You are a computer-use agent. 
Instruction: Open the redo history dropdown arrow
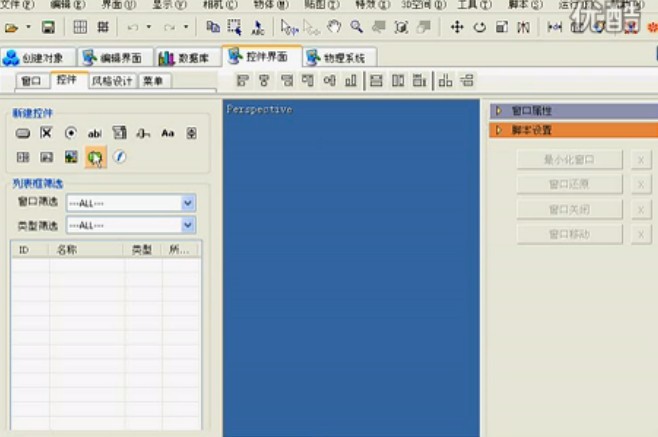click(x=185, y=27)
